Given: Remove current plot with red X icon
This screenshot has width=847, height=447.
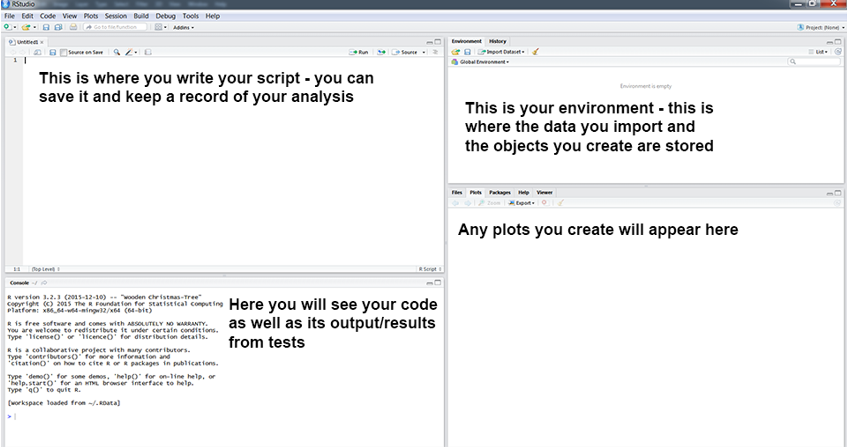Looking at the screenshot, I should point(543,202).
